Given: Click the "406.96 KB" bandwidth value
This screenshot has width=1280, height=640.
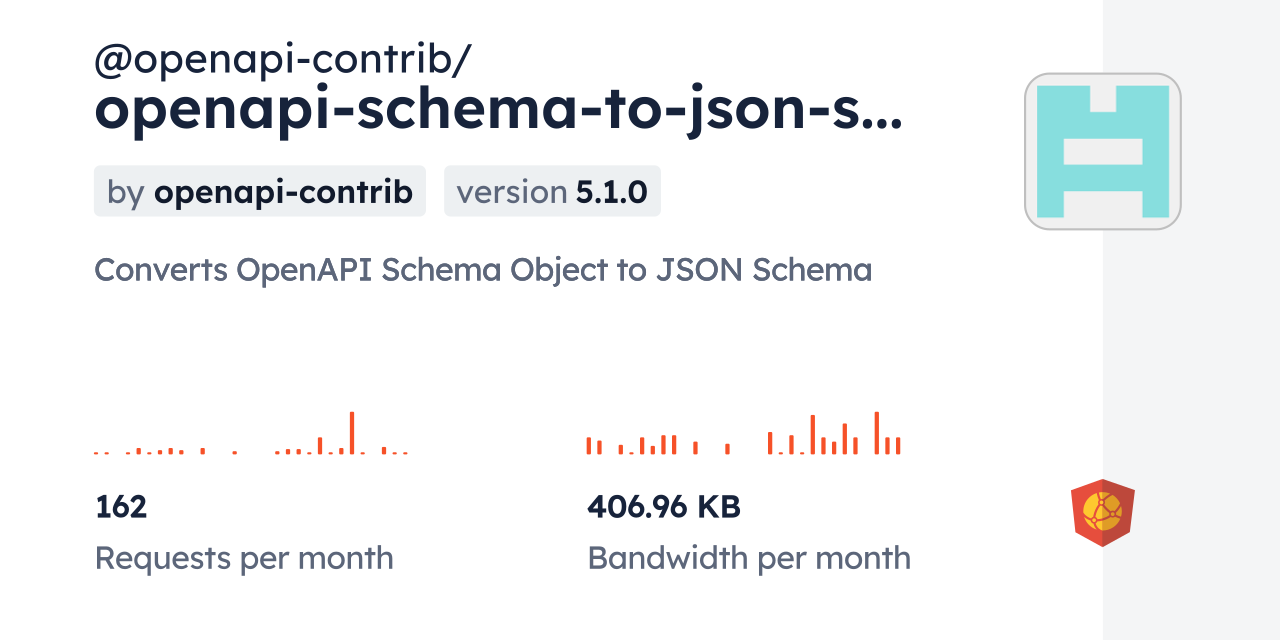Looking at the screenshot, I should [664, 507].
